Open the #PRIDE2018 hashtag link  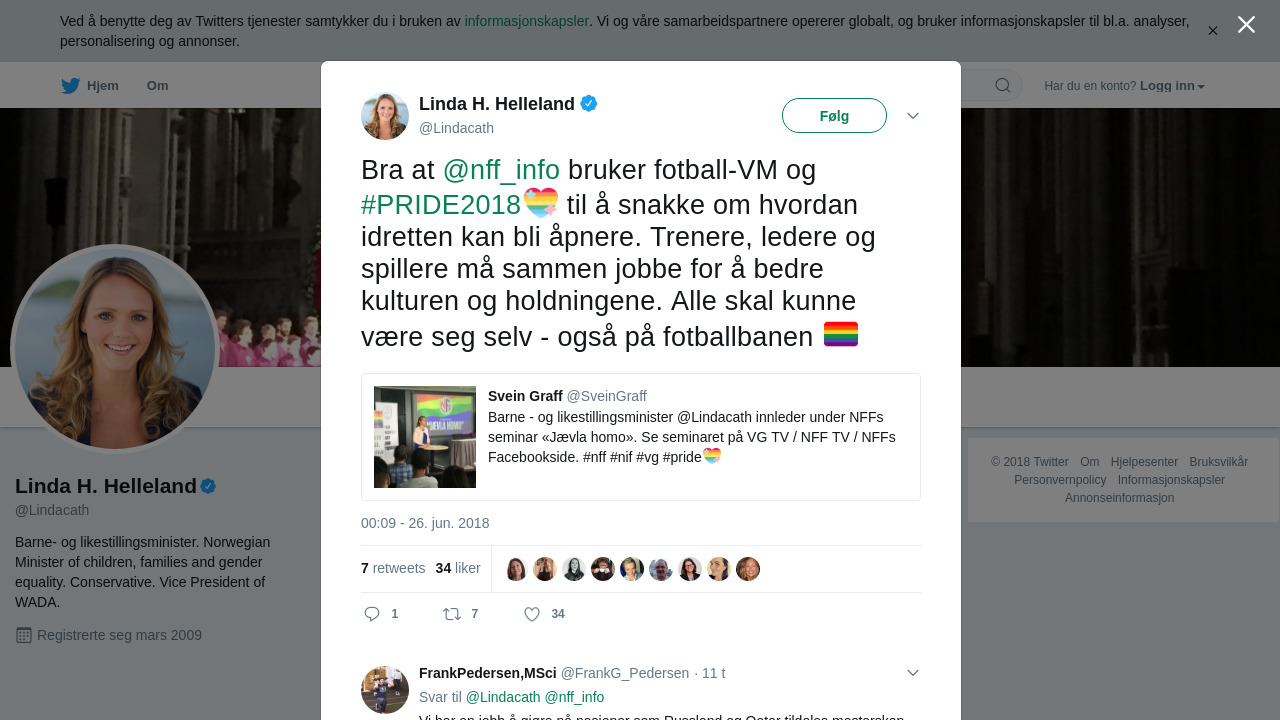pyautogui.click(x=441, y=205)
